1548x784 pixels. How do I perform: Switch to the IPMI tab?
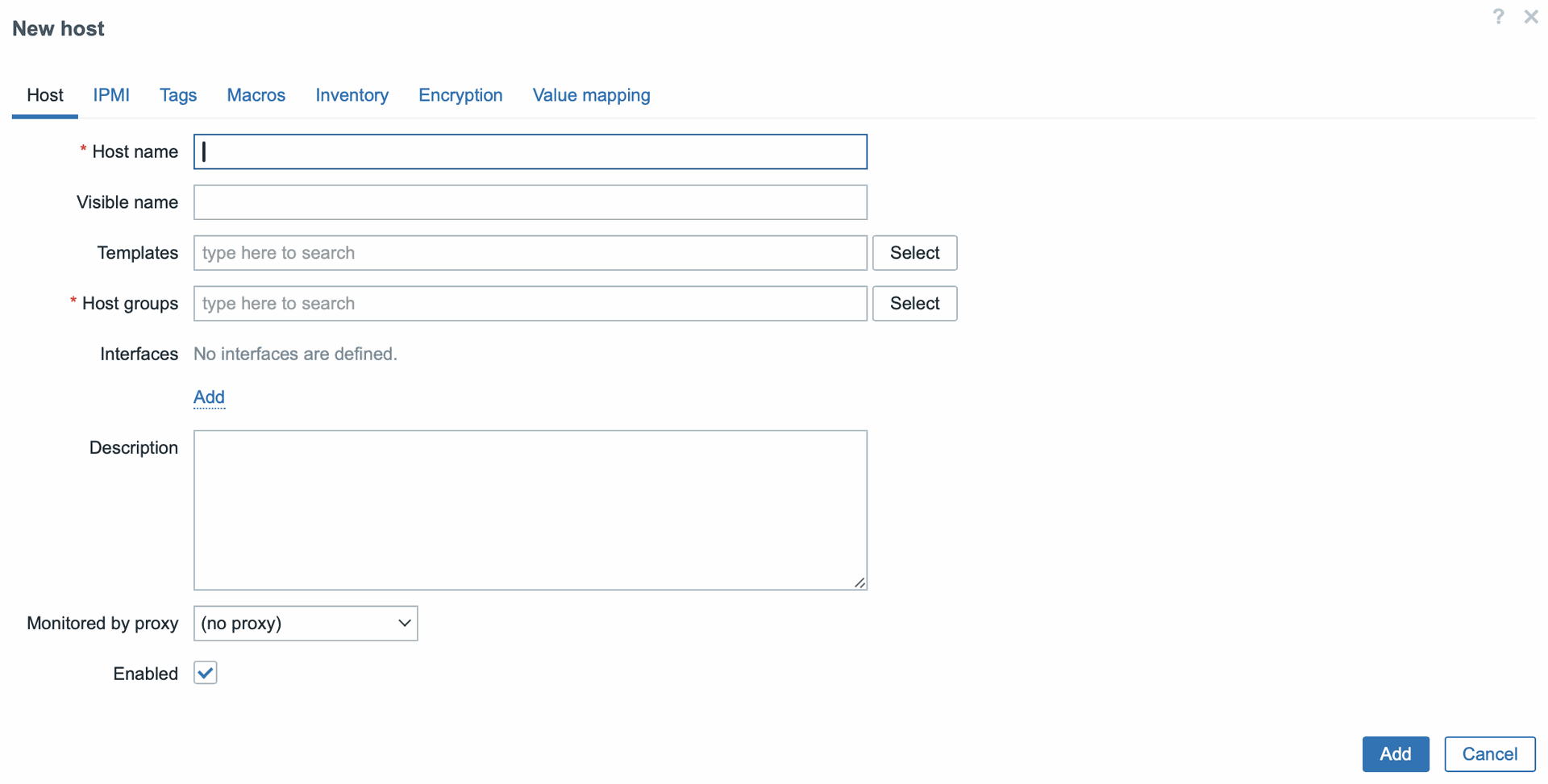[111, 95]
